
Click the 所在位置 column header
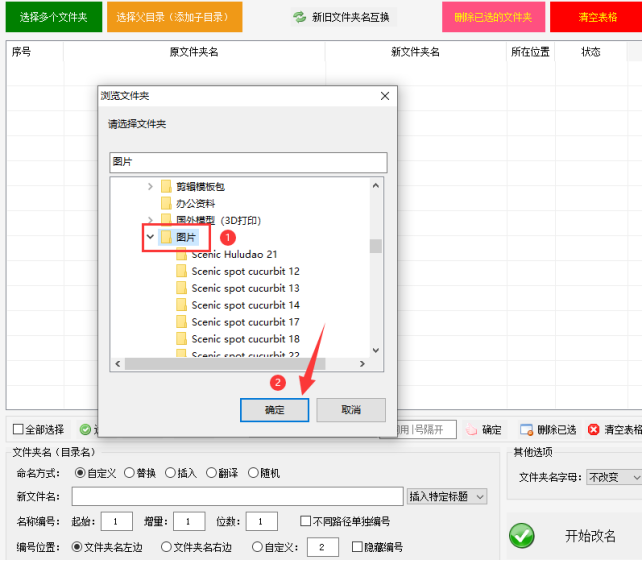(530, 52)
